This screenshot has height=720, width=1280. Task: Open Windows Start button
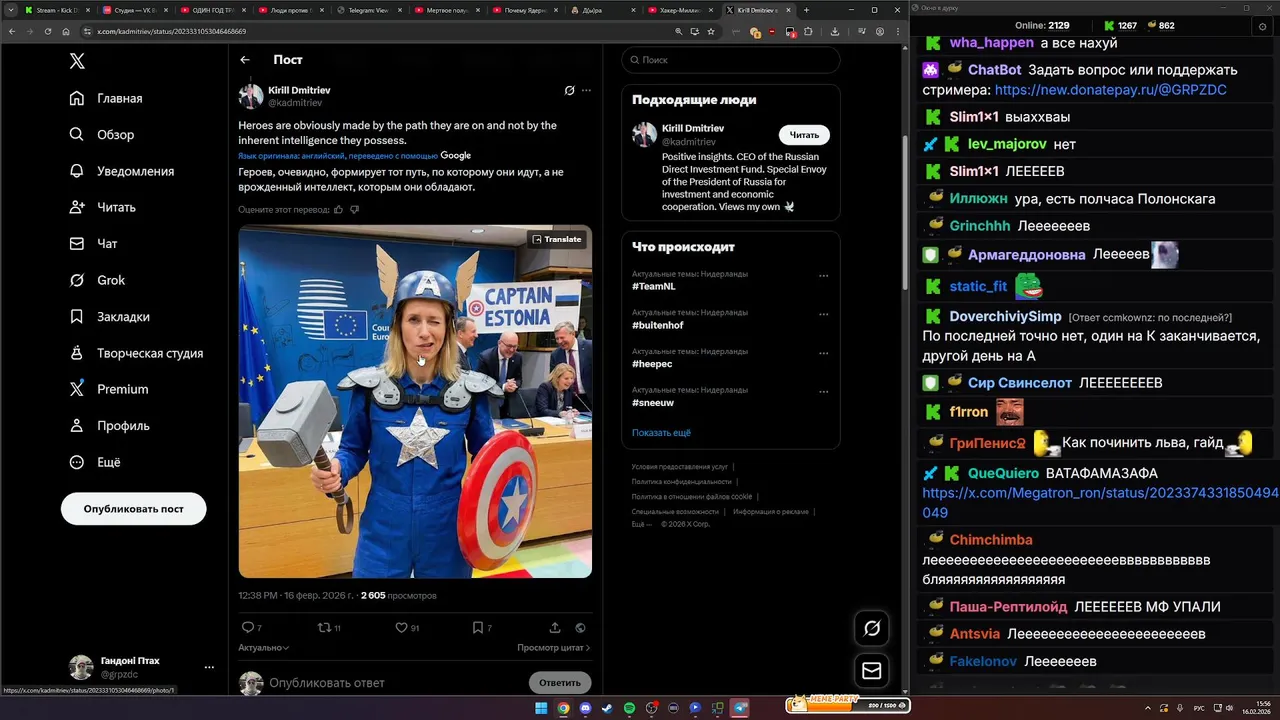pyautogui.click(x=541, y=708)
